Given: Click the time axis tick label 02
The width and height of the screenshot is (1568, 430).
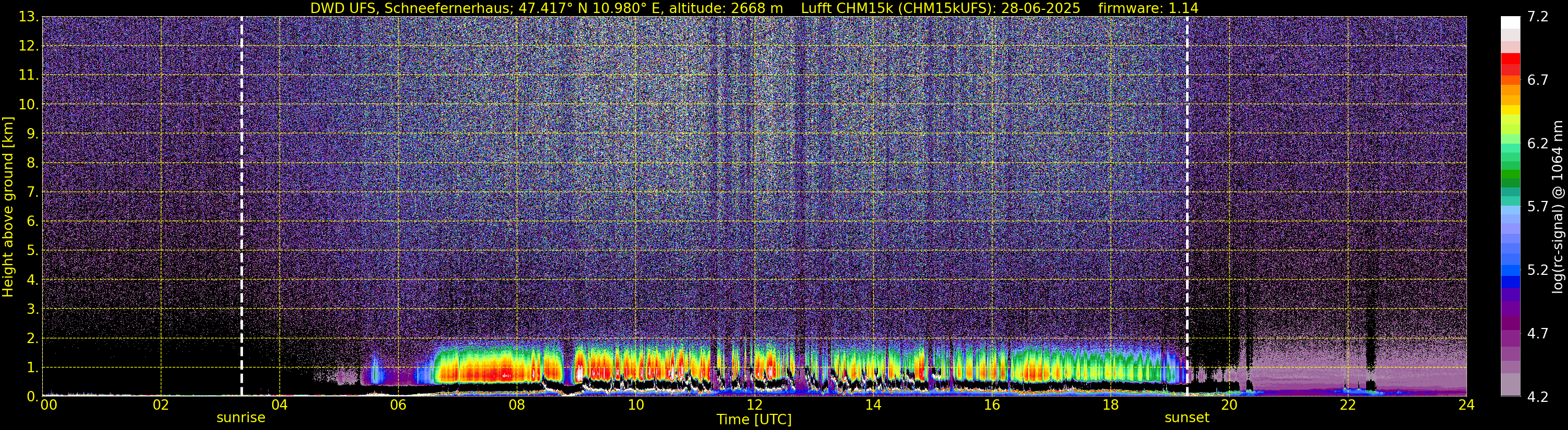Looking at the screenshot, I should click(161, 405).
